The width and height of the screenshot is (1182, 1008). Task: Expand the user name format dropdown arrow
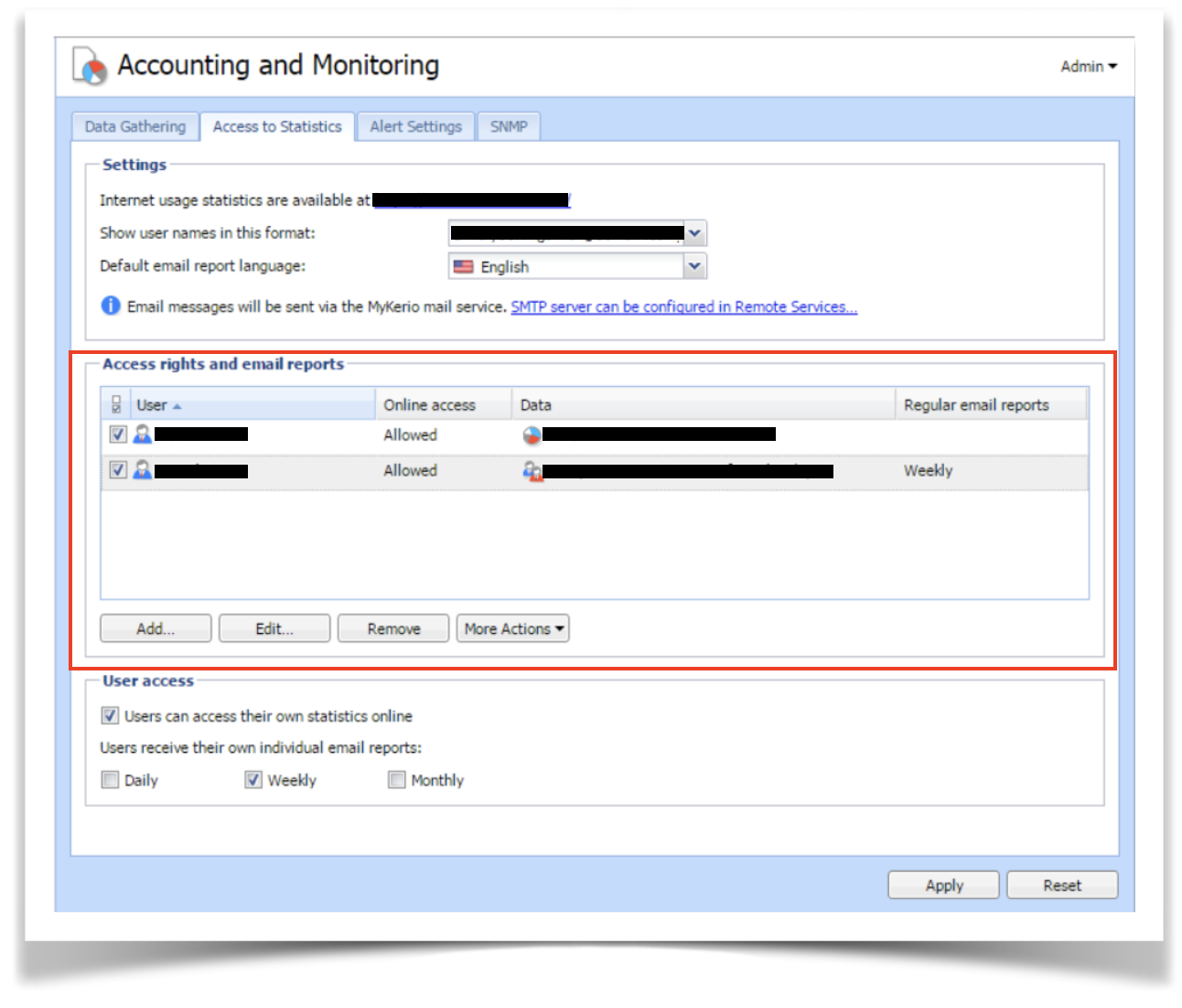click(x=694, y=233)
